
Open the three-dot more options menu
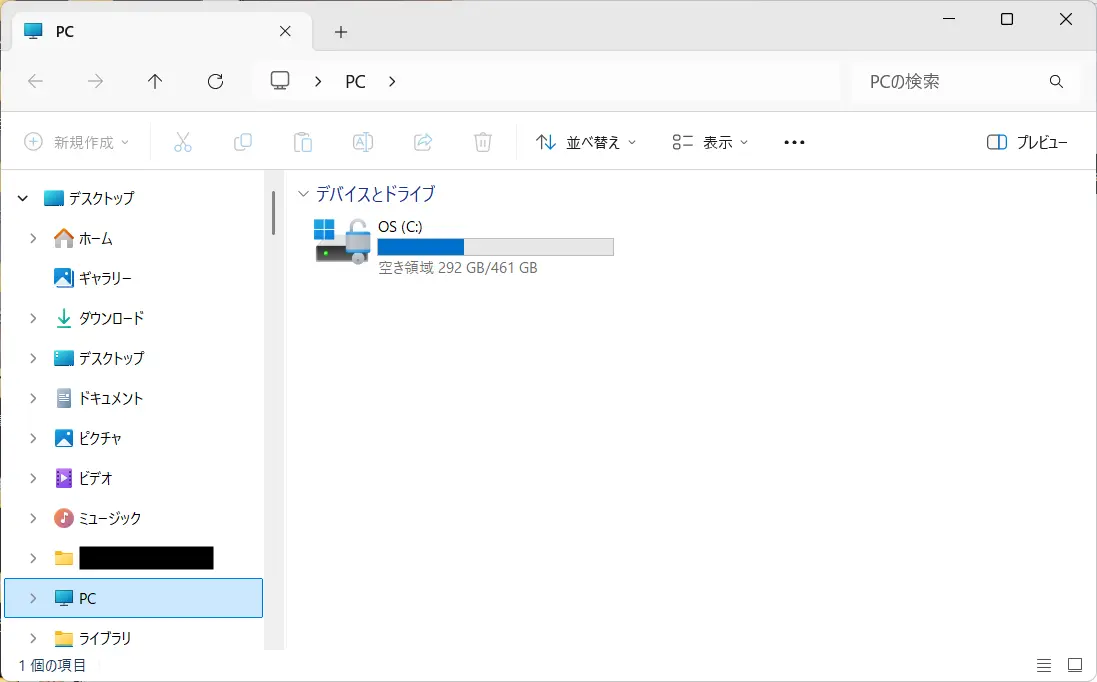click(x=794, y=142)
